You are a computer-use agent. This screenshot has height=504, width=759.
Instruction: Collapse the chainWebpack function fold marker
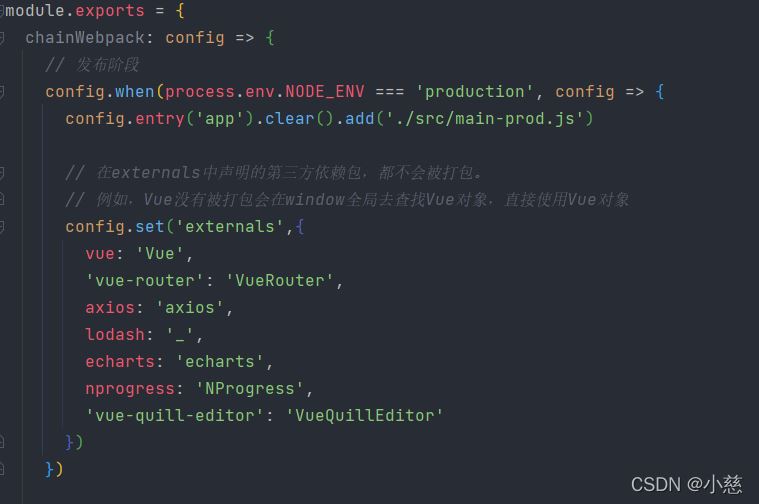[x=1, y=38]
